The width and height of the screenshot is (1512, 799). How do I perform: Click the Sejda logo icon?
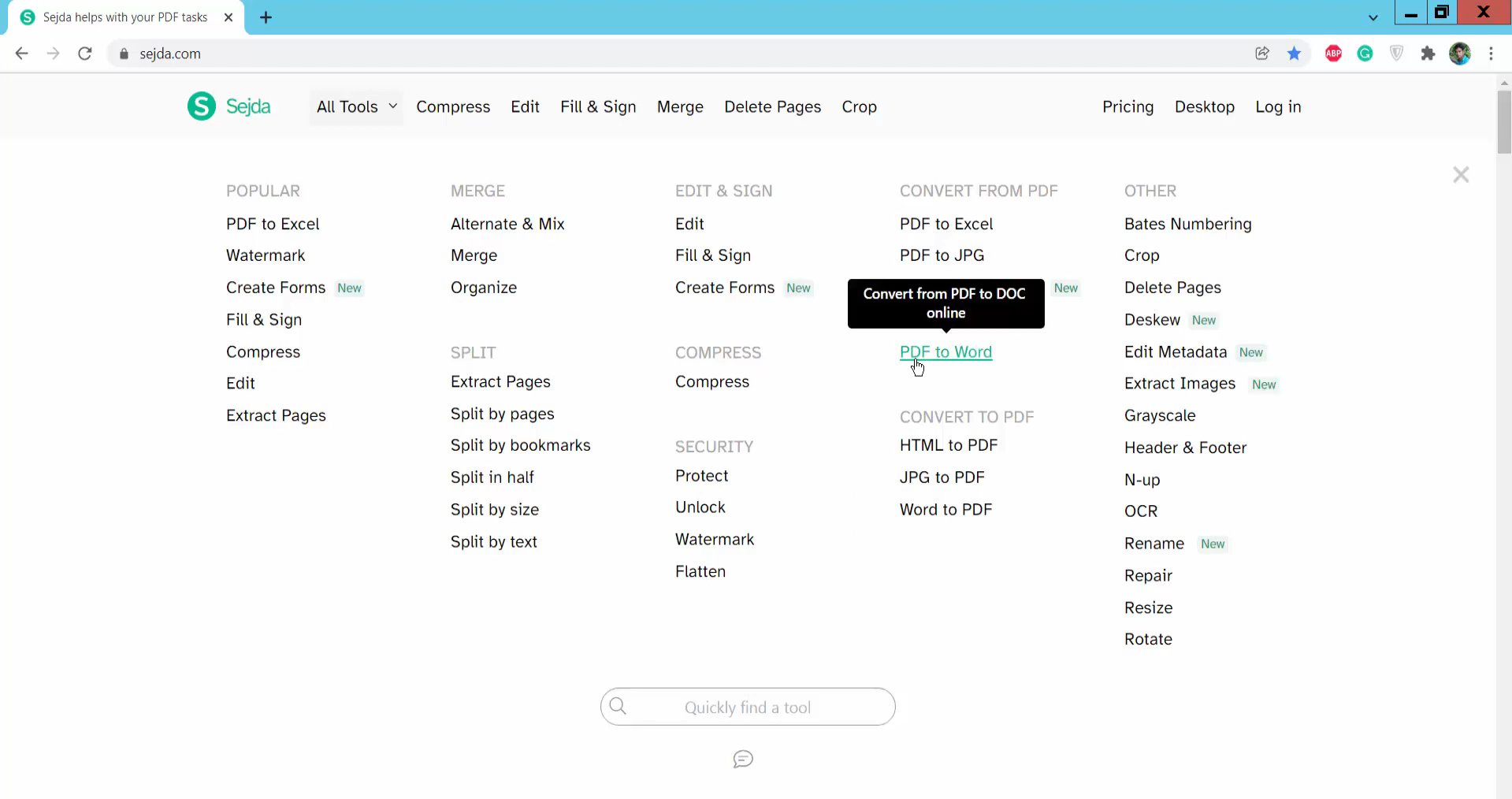click(202, 106)
